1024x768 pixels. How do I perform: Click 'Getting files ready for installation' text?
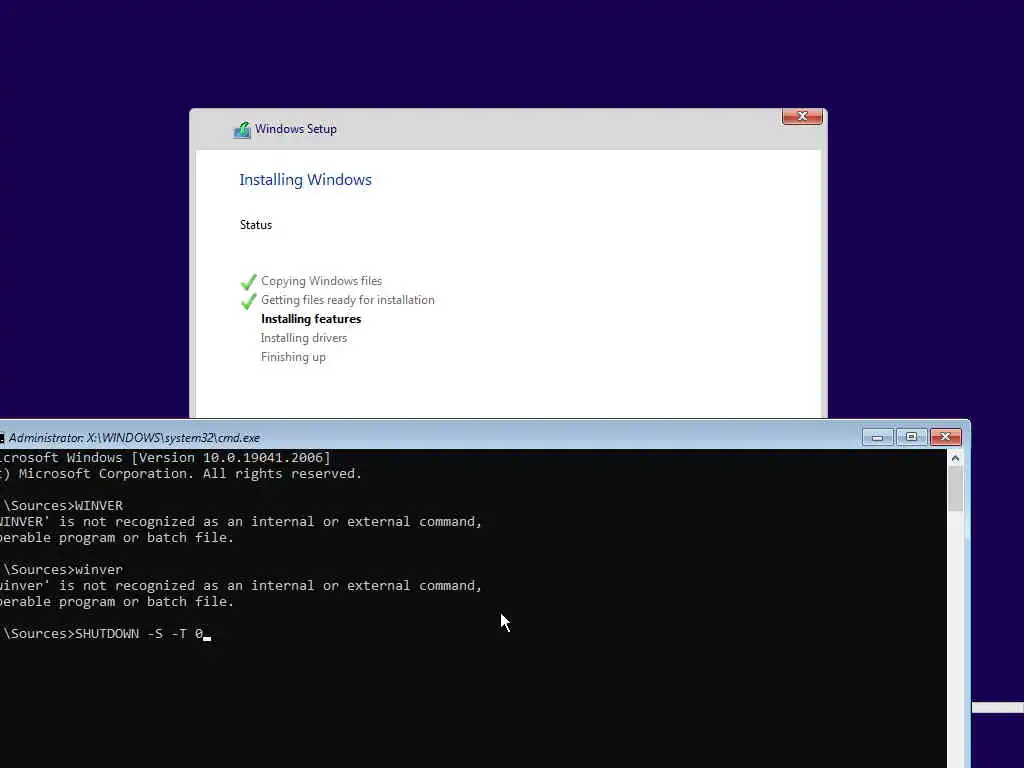click(x=347, y=300)
